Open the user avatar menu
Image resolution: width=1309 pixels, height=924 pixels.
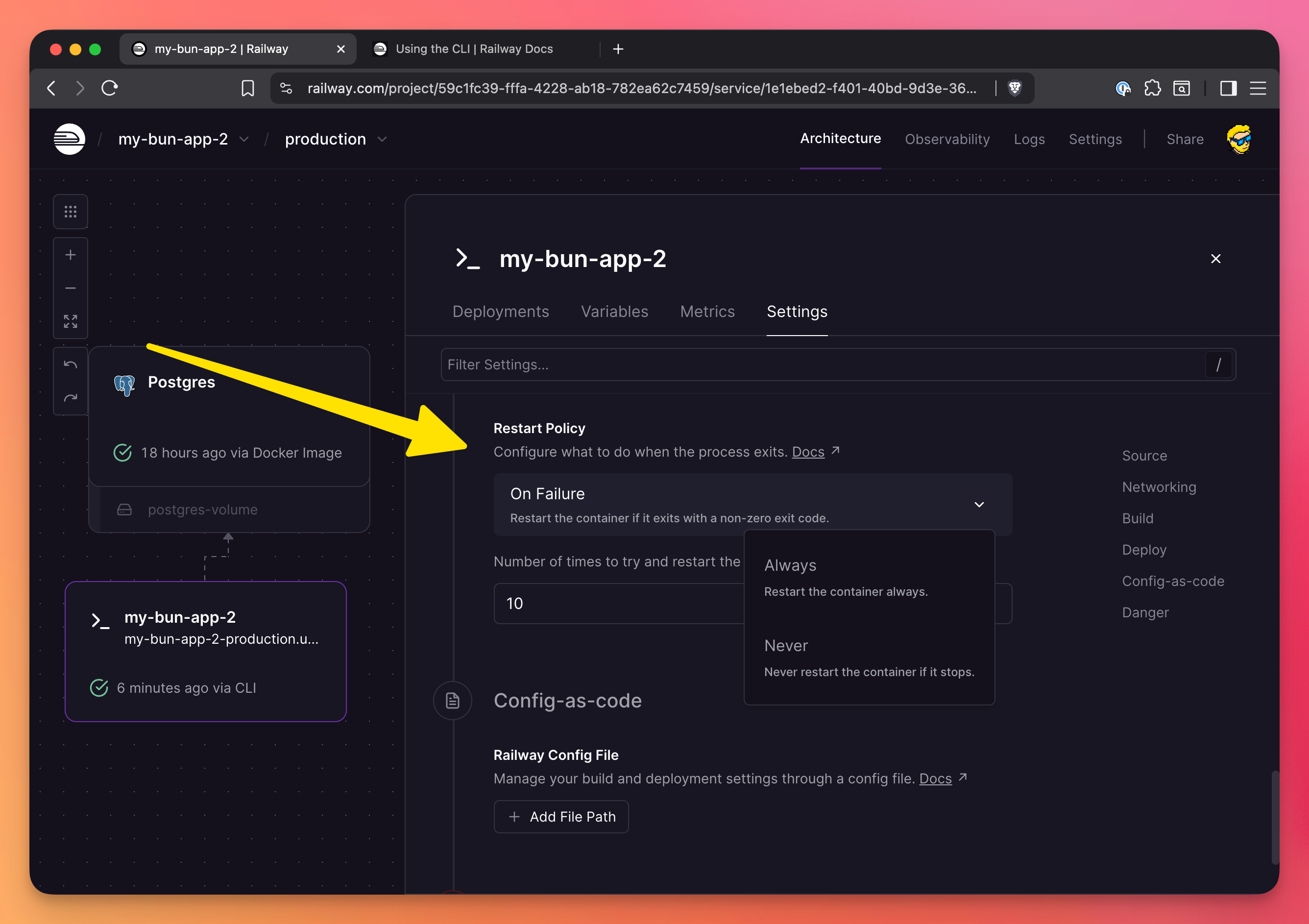coord(1239,139)
